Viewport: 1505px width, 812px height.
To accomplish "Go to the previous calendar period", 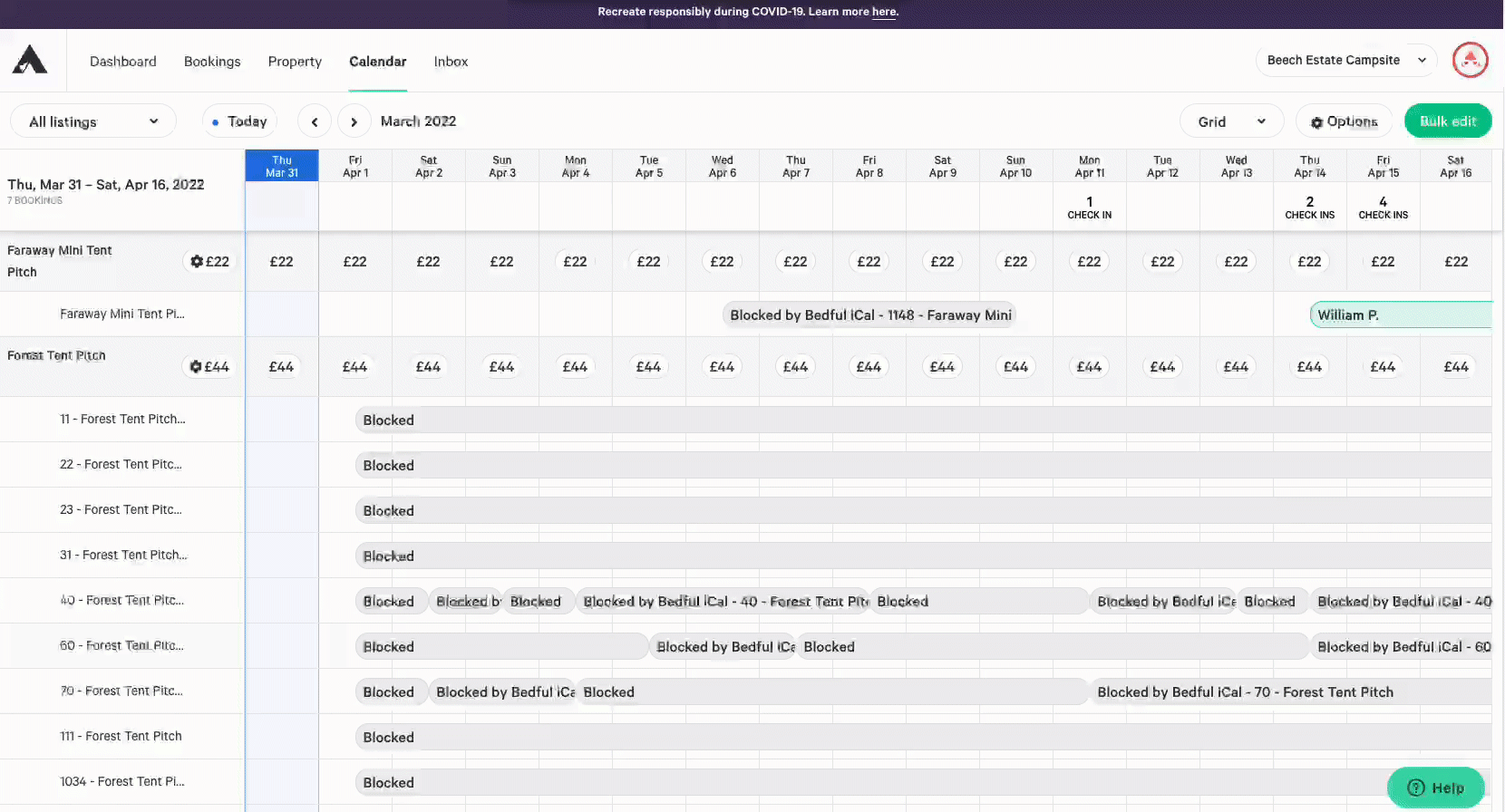I will 315,121.
